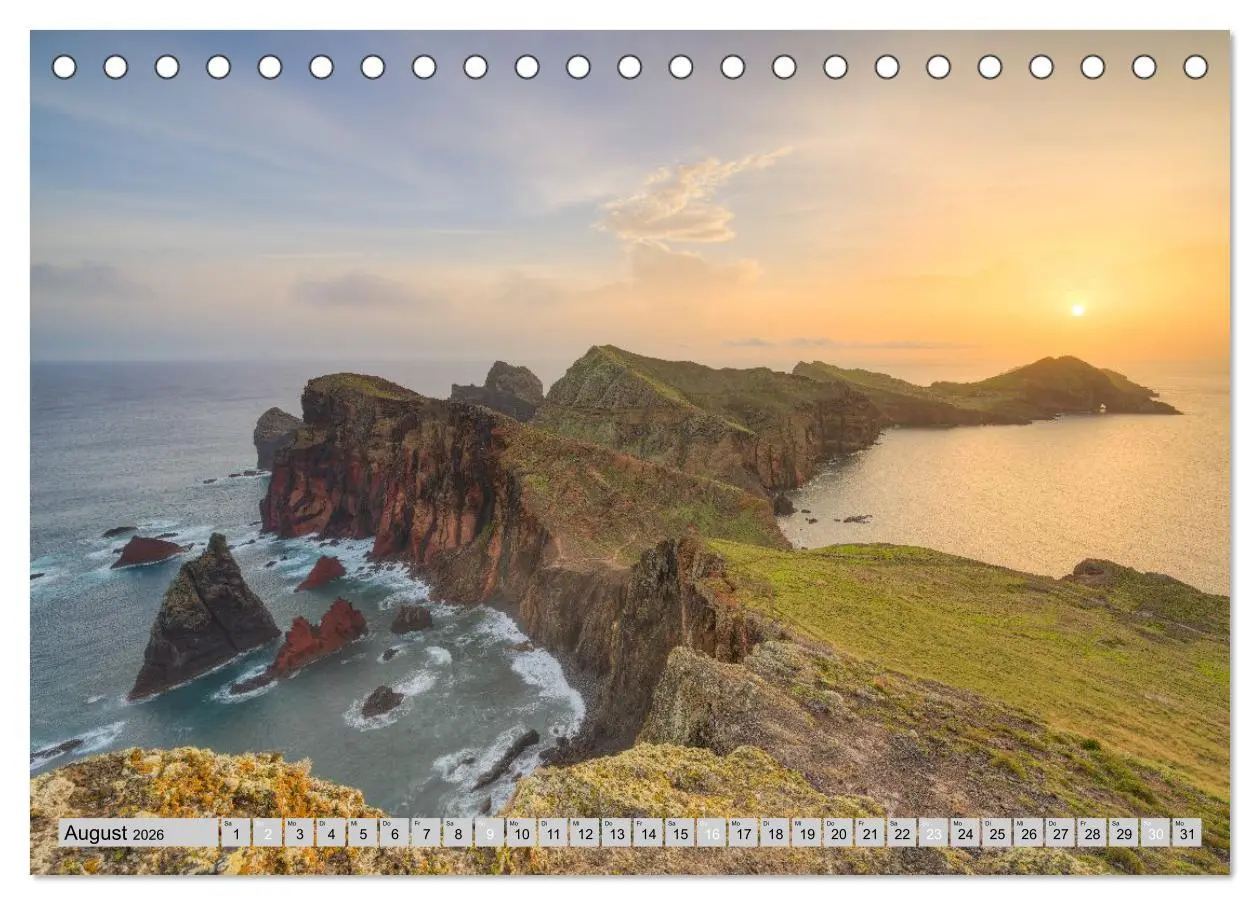Viewport: 1260px width, 905px height.
Task: Select day 11 in the calendar strip
Action: pos(553,833)
